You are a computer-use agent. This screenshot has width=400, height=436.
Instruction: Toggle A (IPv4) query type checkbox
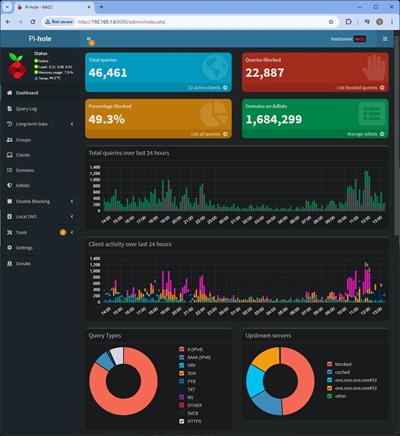click(x=181, y=349)
